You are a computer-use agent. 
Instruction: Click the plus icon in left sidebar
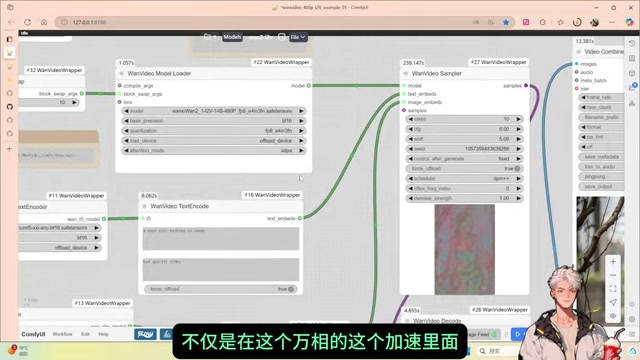tap(9, 149)
